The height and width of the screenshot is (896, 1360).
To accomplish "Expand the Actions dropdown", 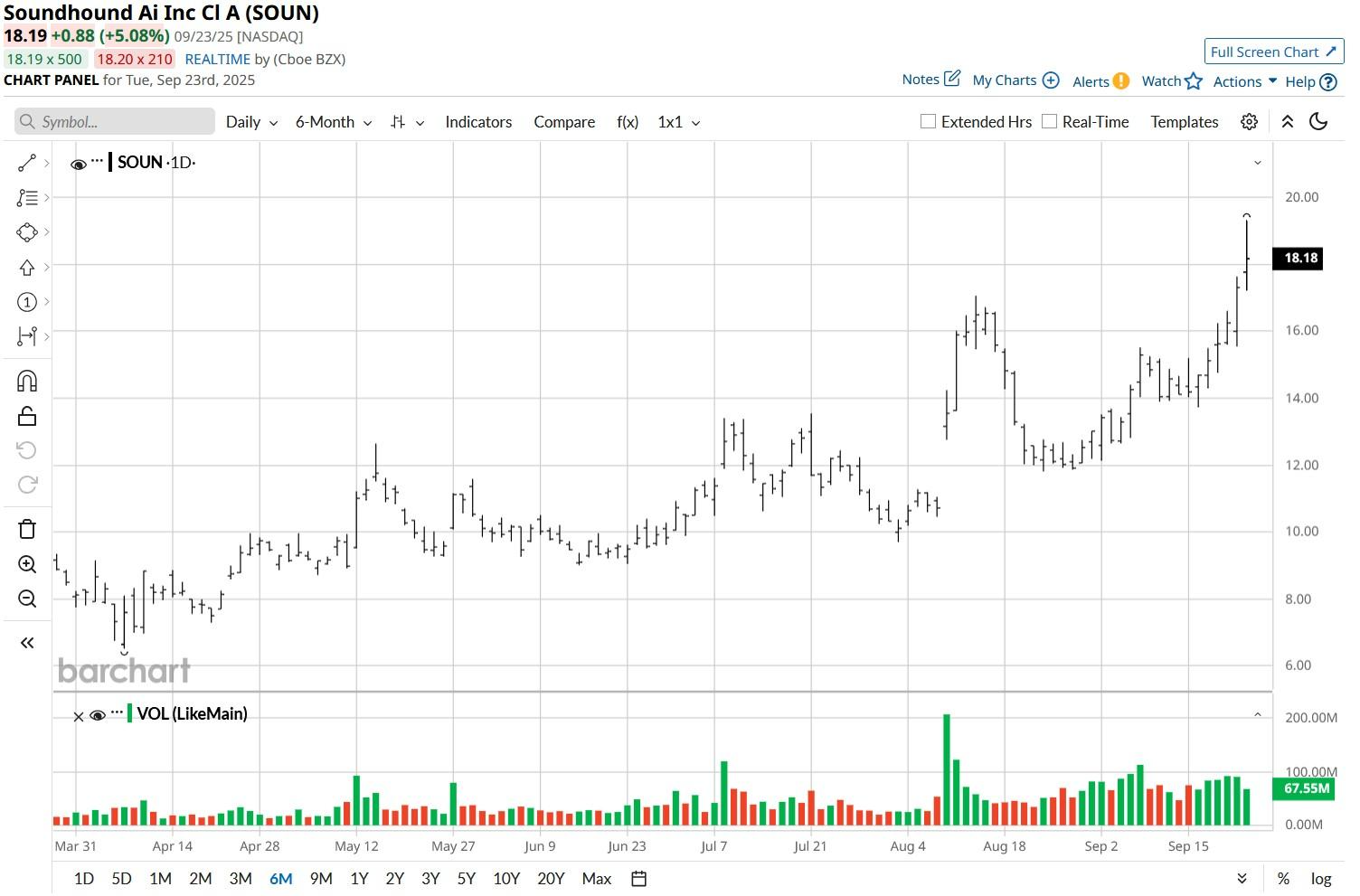I will coord(1244,81).
